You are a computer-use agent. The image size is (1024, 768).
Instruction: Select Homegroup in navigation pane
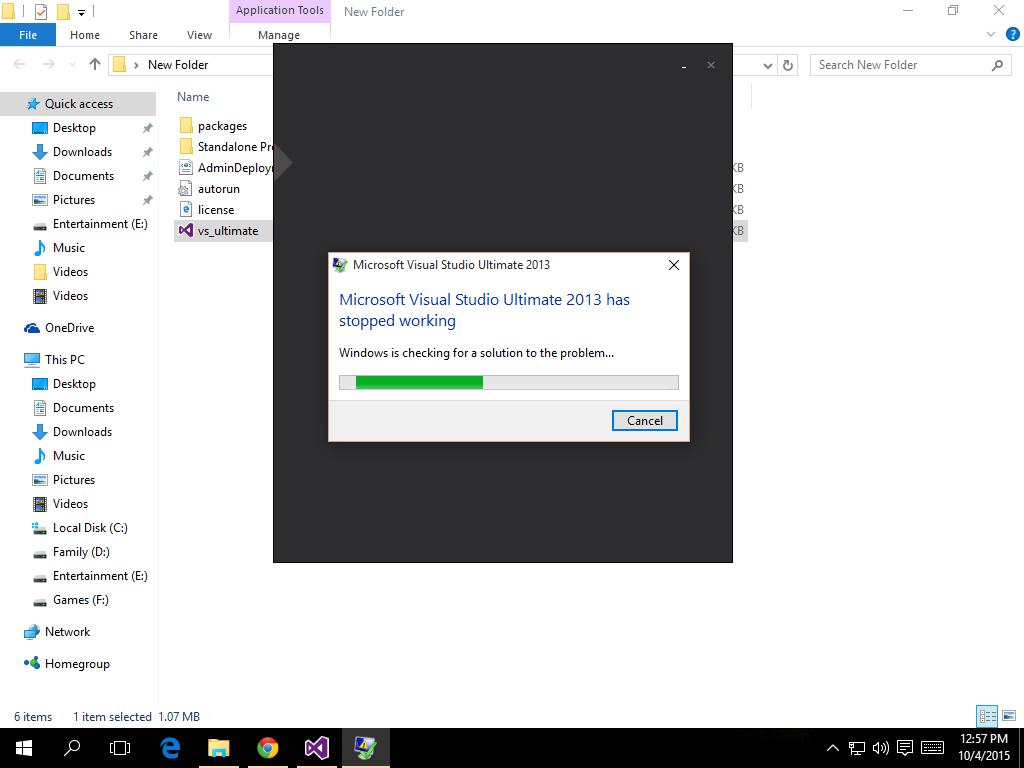[77, 664]
